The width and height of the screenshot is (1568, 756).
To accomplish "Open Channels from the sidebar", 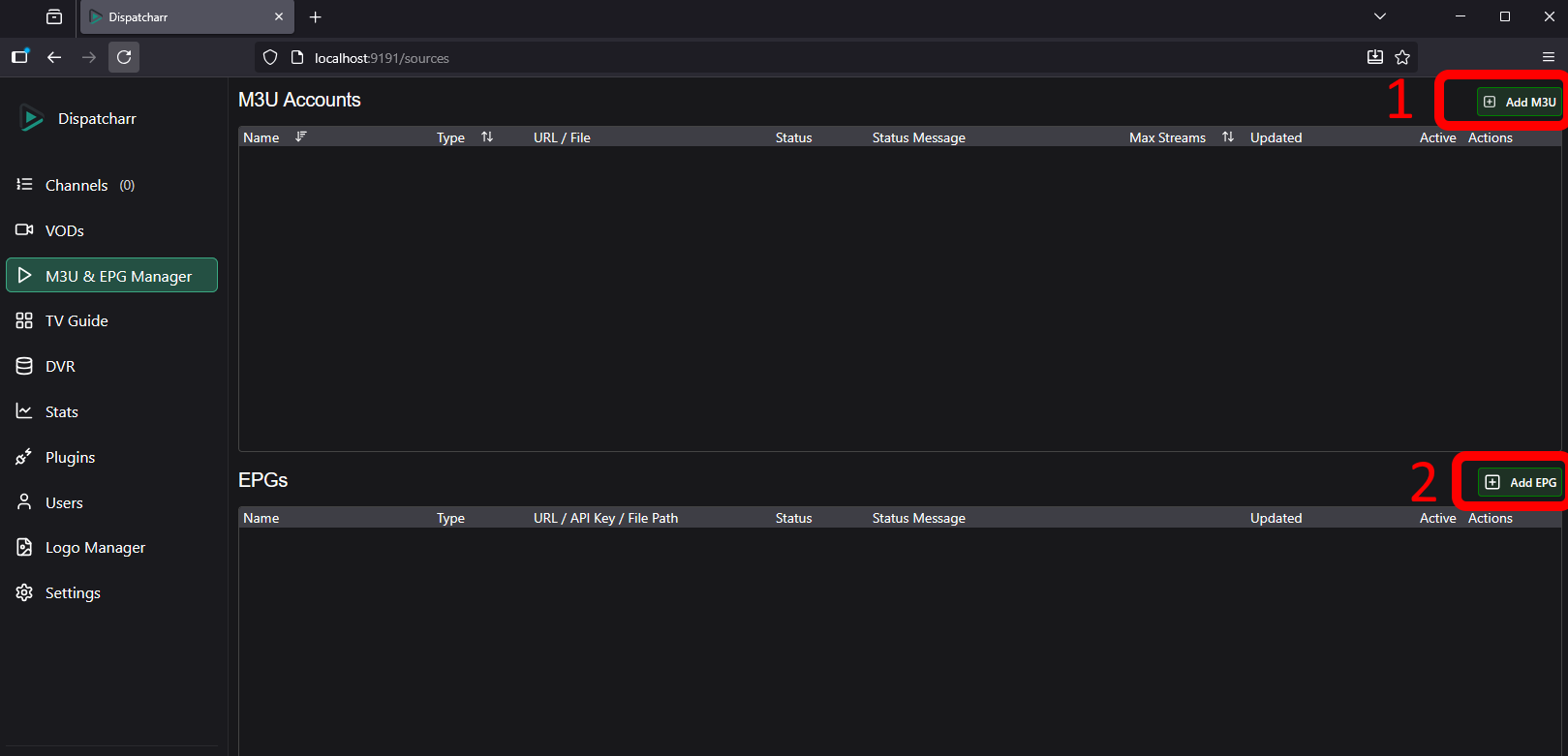I will (x=111, y=185).
